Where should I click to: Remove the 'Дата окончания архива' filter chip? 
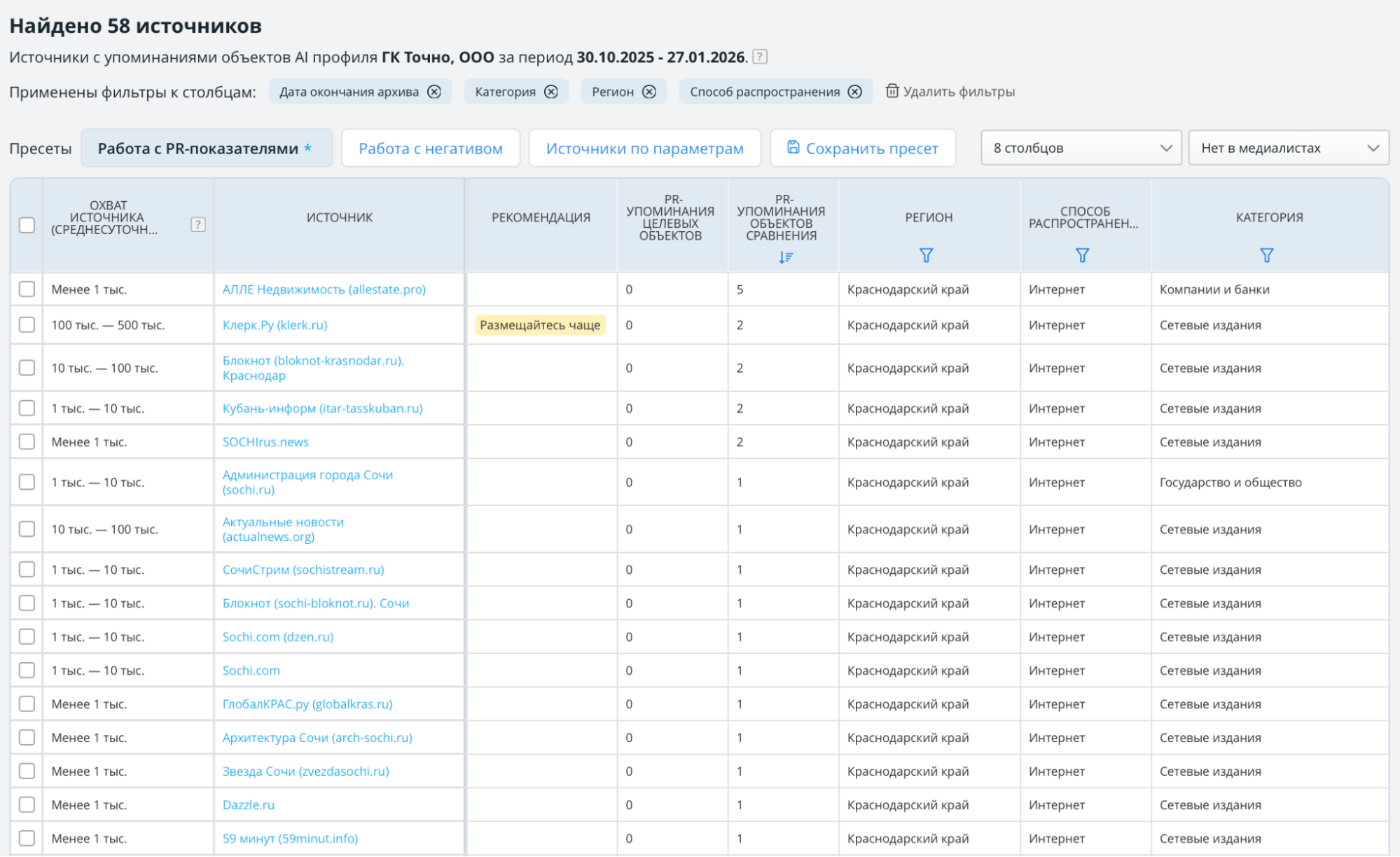click(x=434, y=92)
